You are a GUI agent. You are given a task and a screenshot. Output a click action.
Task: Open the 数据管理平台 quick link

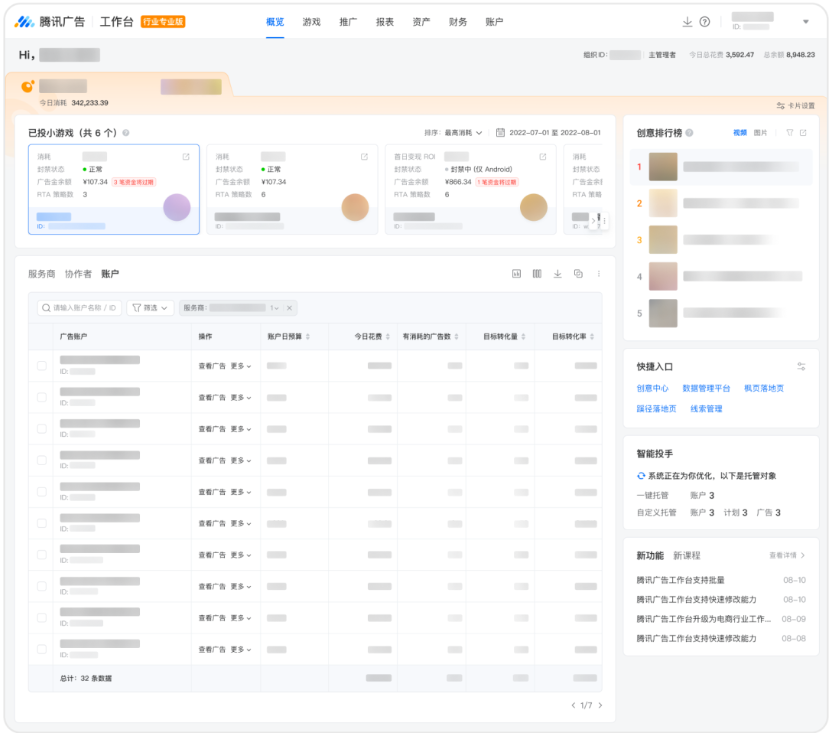[x=706, y=388]
